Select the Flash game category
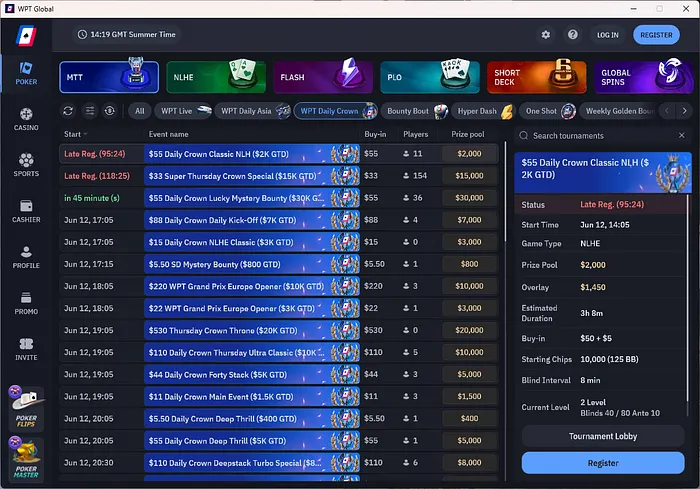Screen dimensions: 700x489 click(x=323, y=77)
